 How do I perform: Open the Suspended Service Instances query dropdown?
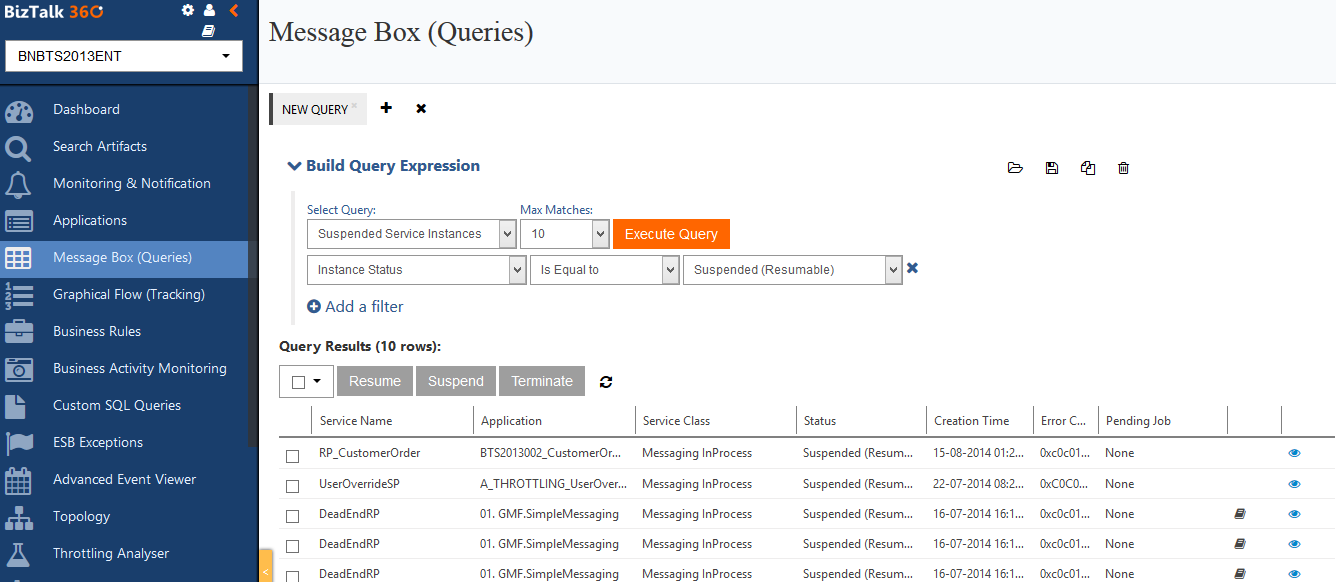pos(411,234)
